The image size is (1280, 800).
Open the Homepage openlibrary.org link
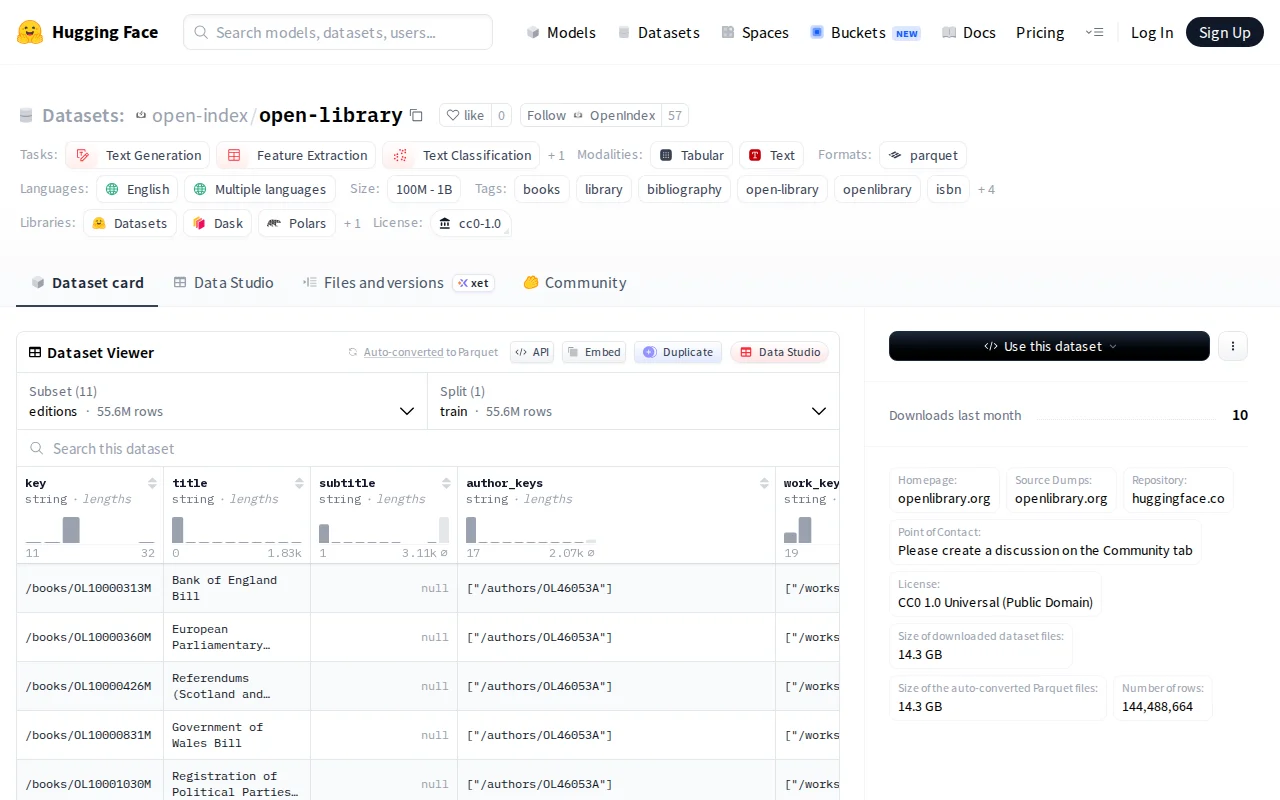(944, 498)
